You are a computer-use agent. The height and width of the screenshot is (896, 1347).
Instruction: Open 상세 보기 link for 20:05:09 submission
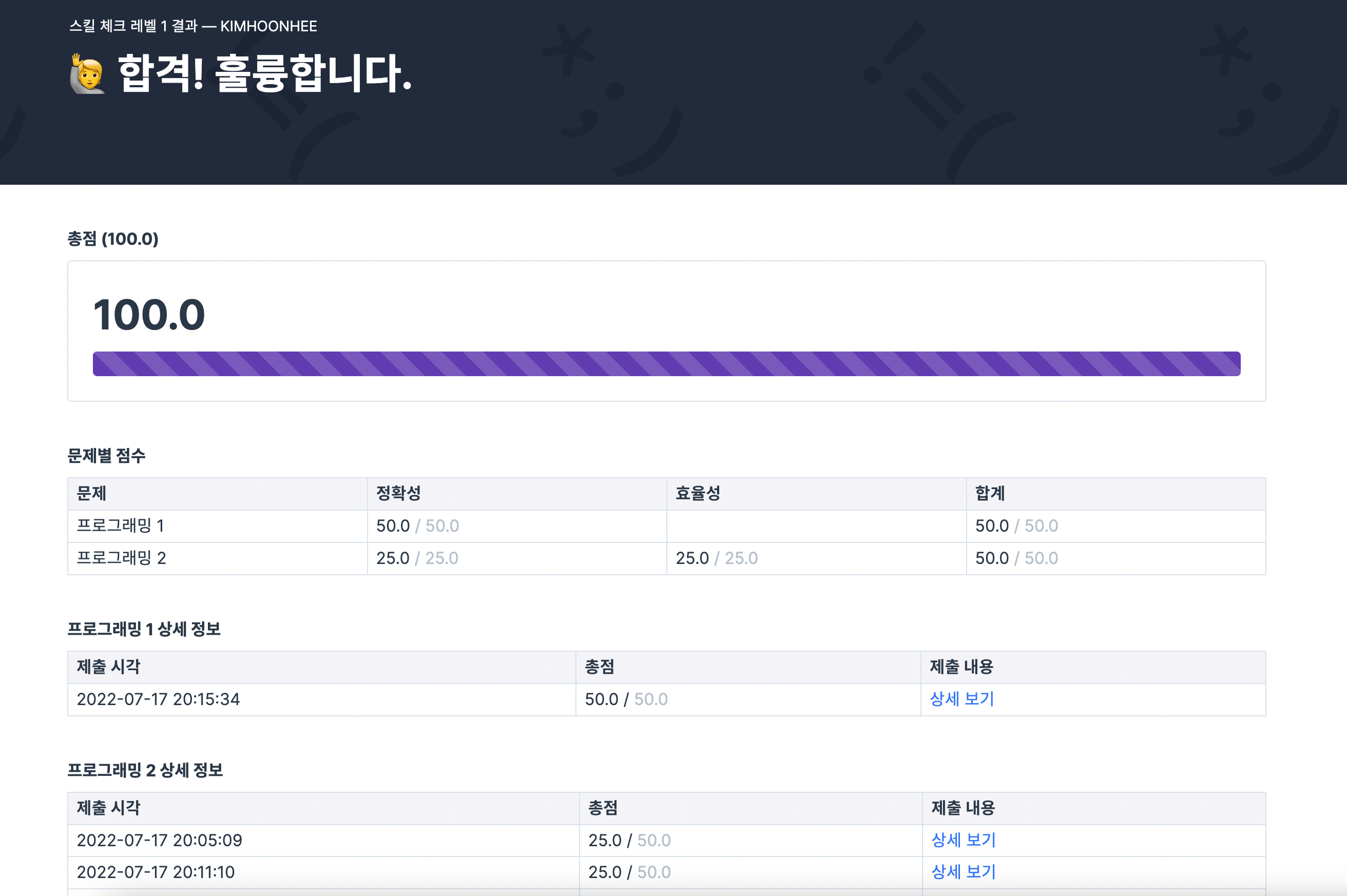pos(964,840)
